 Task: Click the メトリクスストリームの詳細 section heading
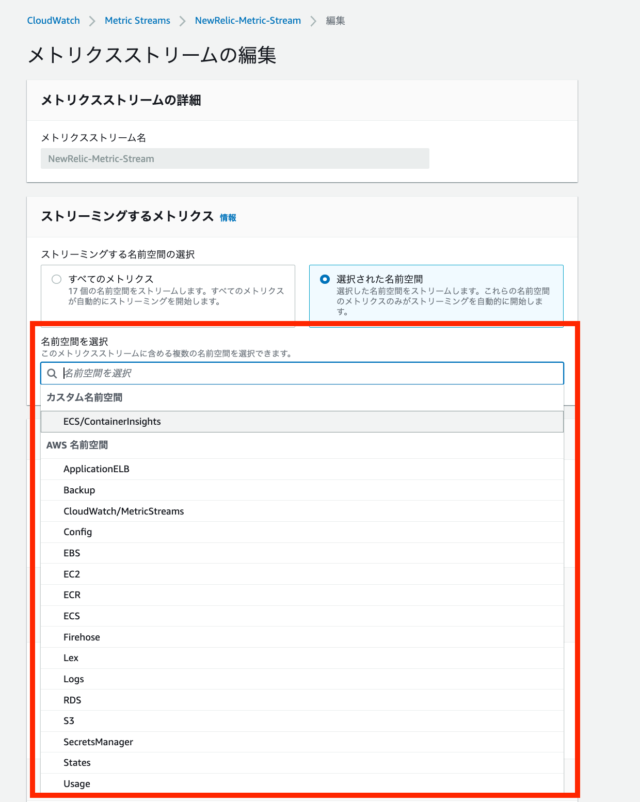121,100
